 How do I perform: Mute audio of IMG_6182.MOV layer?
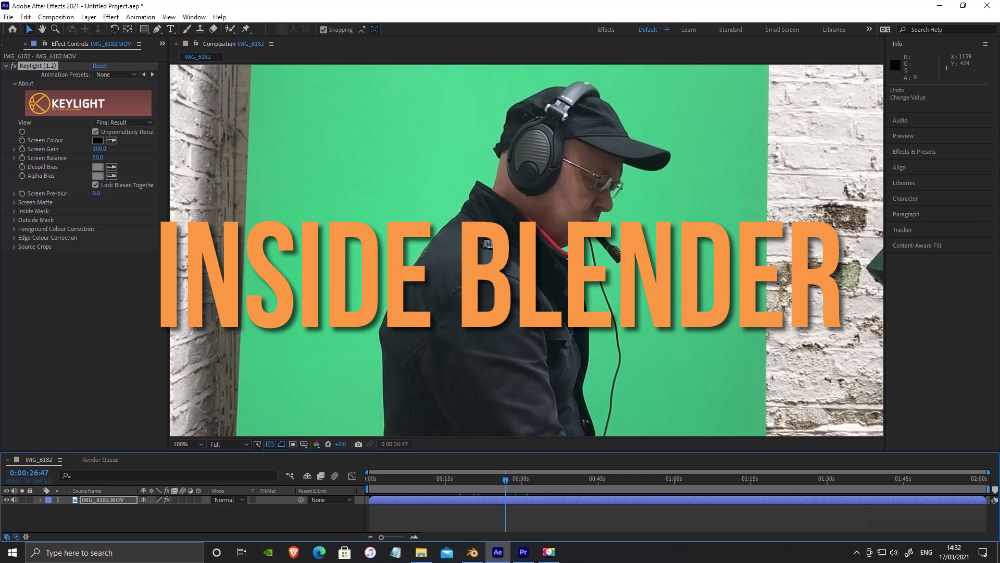[14, 500]
